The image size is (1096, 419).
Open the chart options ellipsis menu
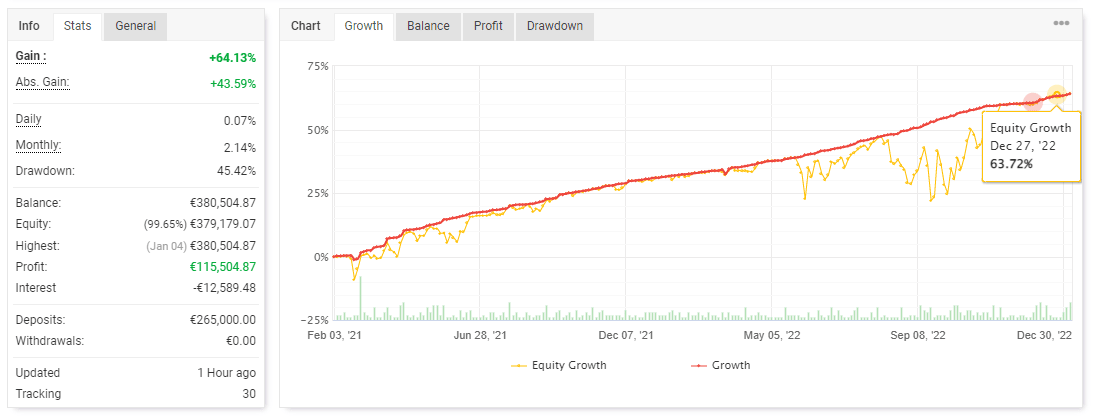pos(1061,25)
